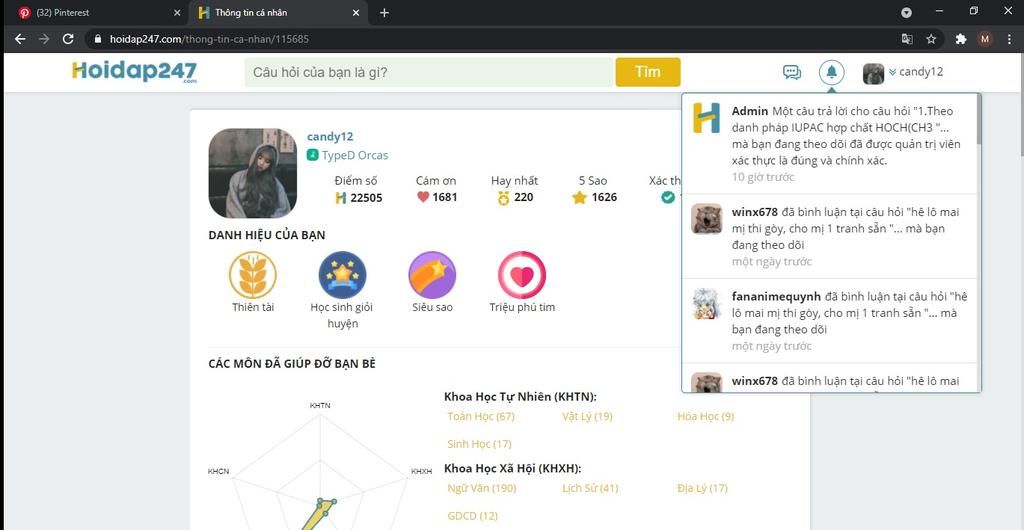The height and width of the screenshot is (530, 1024).
Task: Open the Sinh Học (17) link
Action: (479, 444)
